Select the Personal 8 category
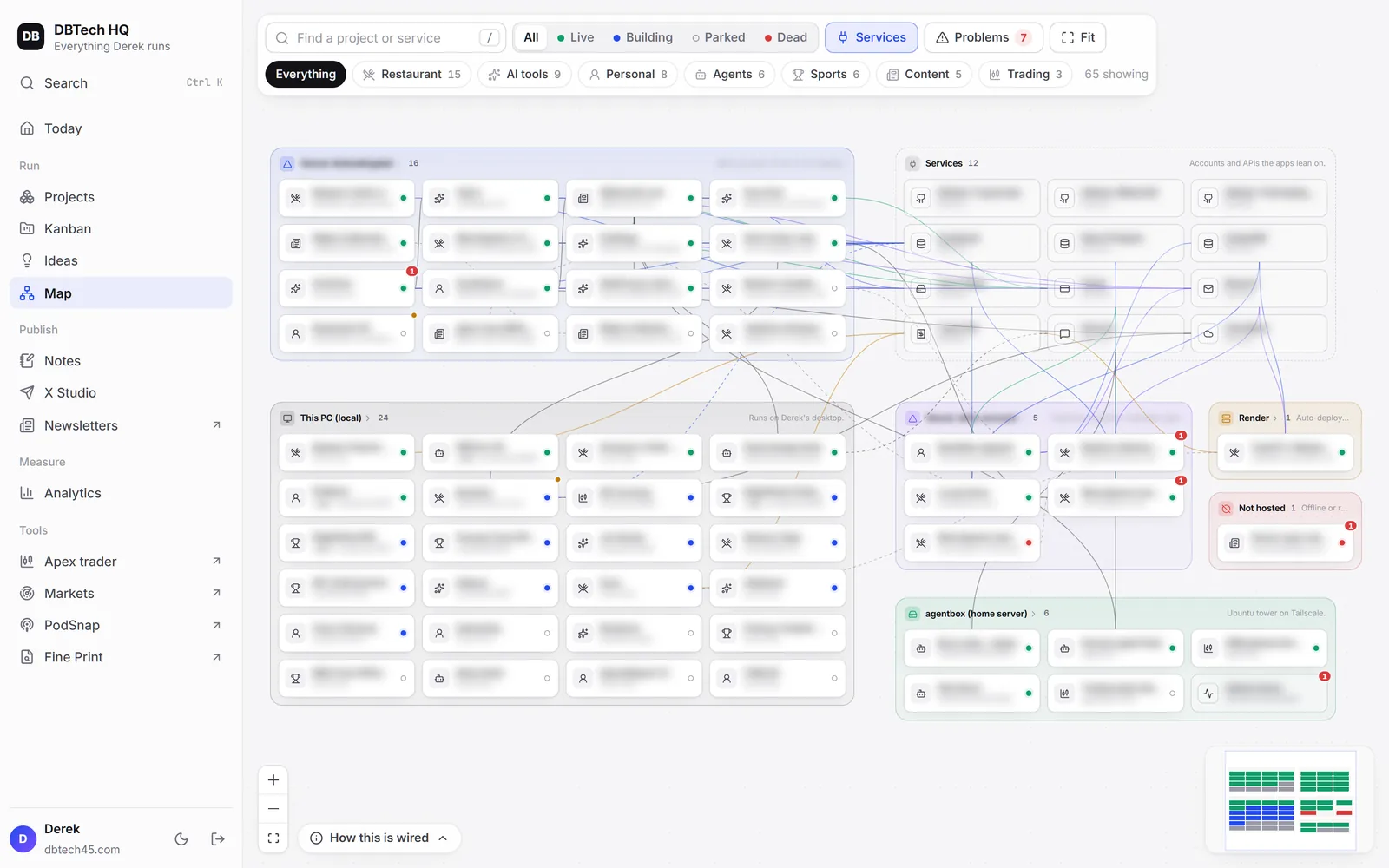 tap(628, 75)
